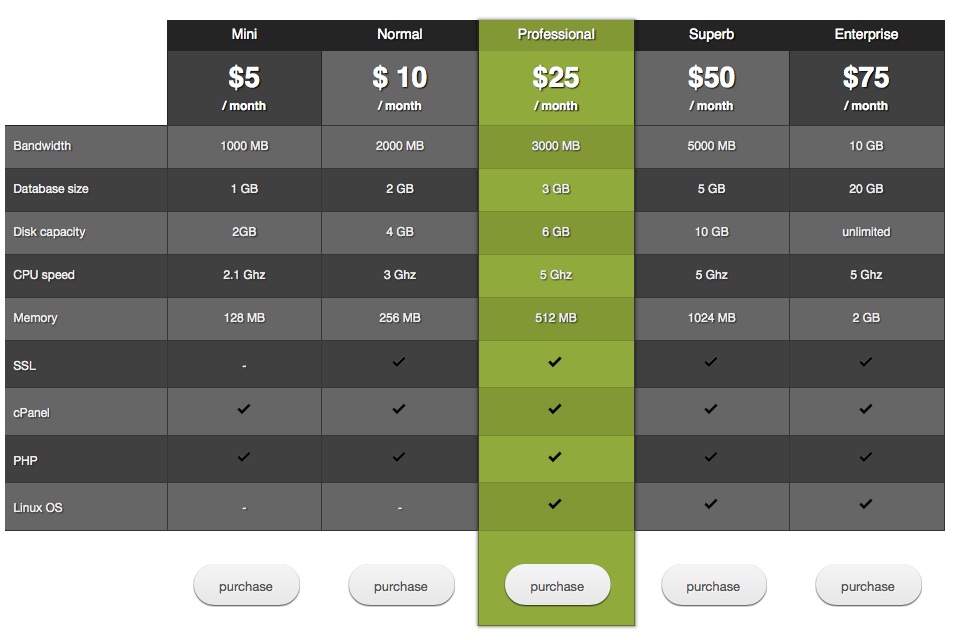
Task: Select the Professional plan header
Action: (556, 35)
